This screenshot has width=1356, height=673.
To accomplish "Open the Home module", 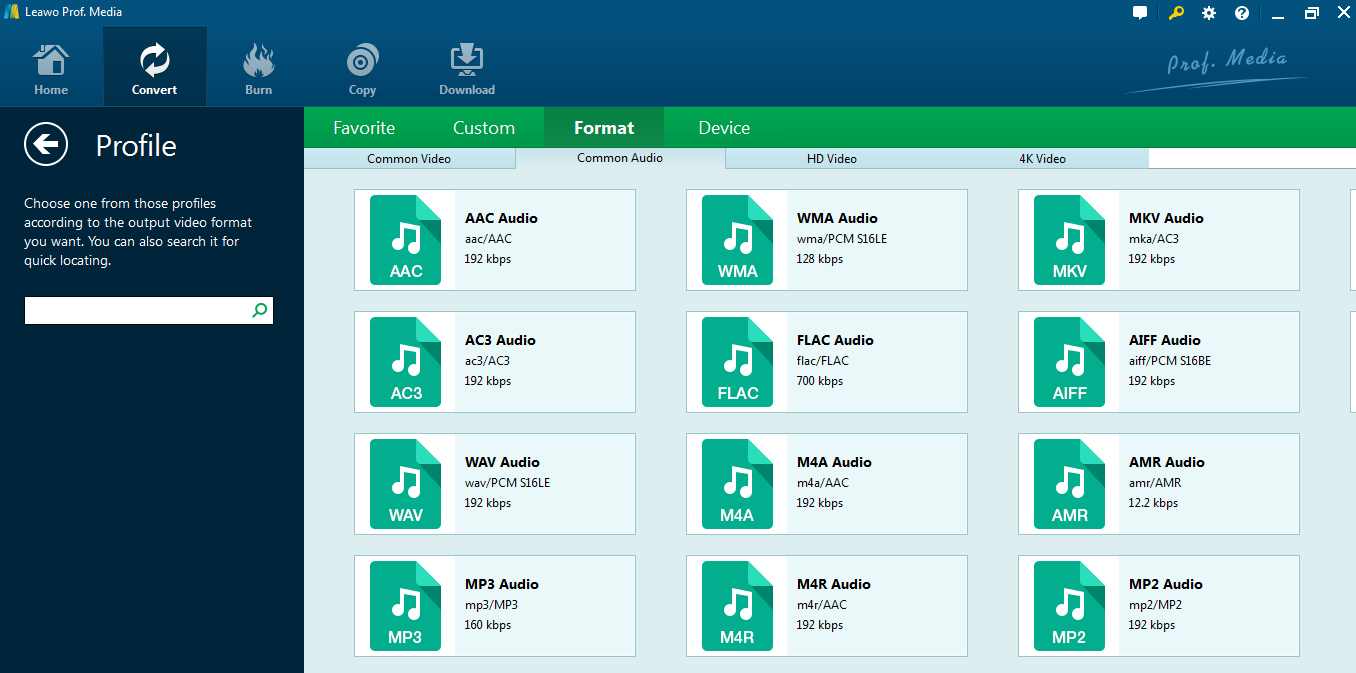I will [51, 68].
